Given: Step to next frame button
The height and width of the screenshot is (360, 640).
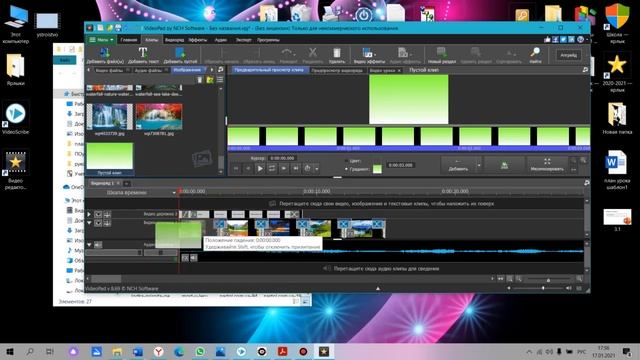Looking at the screenshot, I should pos(284,168).
